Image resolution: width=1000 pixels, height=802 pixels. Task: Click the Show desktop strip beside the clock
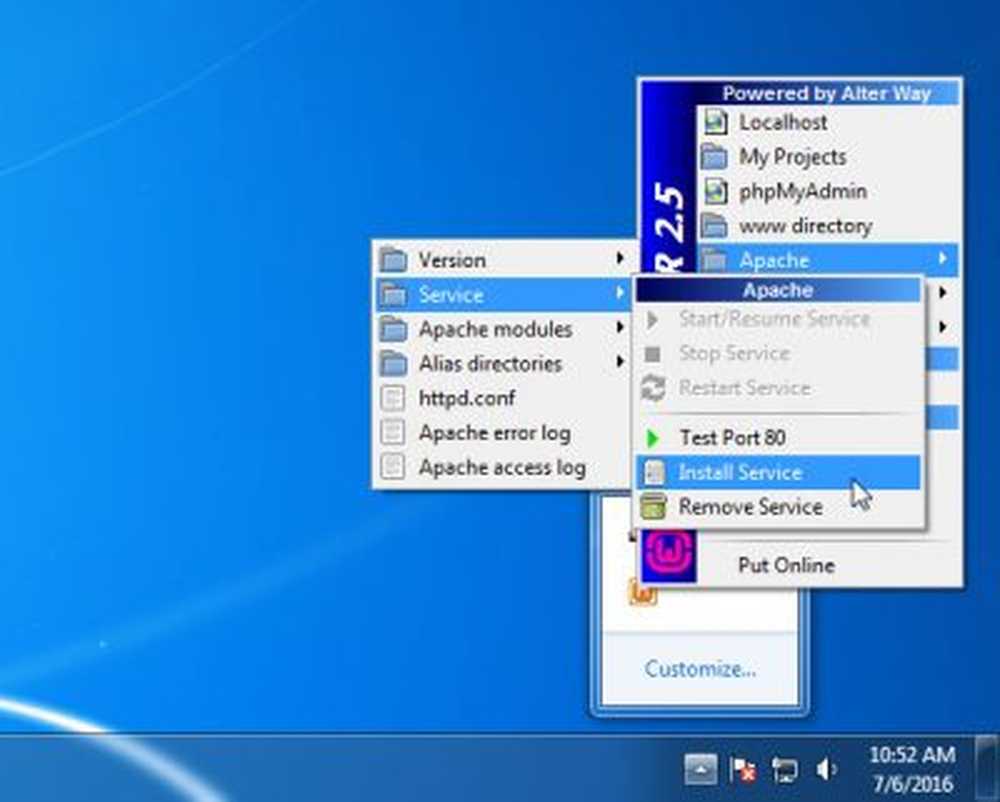988,768
